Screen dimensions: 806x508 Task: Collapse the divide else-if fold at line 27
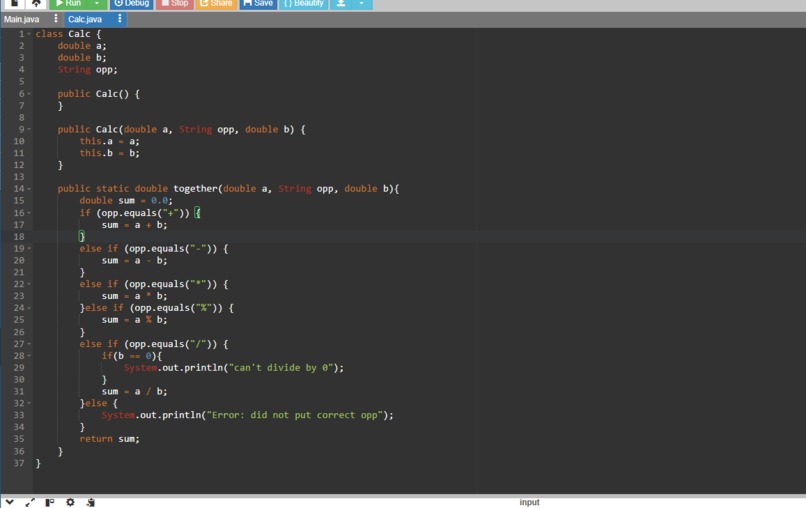click(x=29, y=344)
